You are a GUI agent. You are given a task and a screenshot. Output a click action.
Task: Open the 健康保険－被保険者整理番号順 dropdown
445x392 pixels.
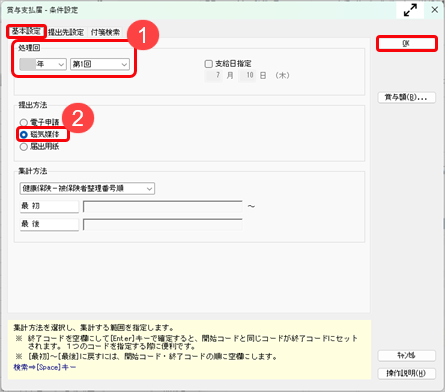coord(87,189)
